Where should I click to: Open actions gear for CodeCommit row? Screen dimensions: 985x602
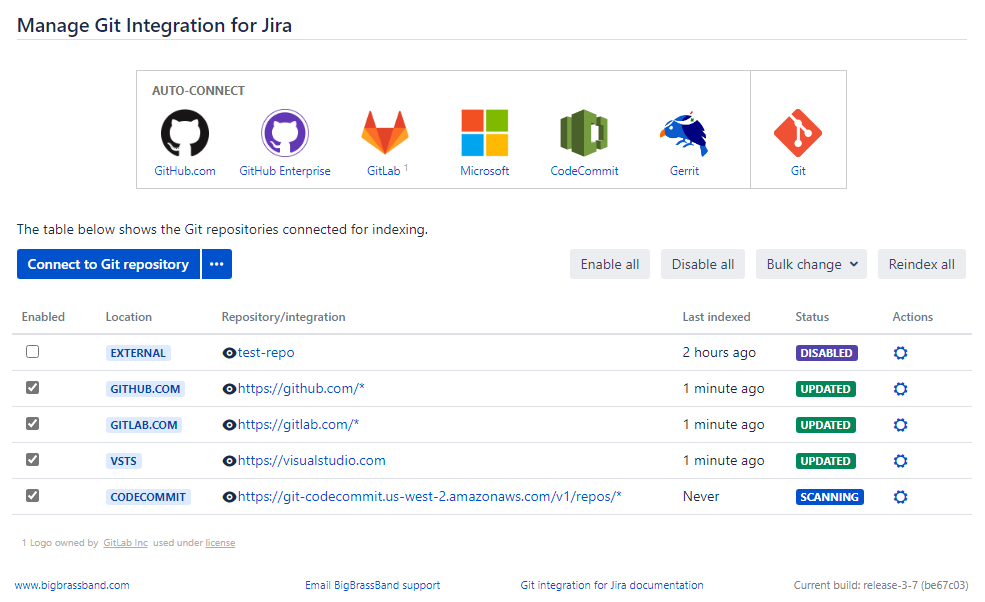coord(900,497)
